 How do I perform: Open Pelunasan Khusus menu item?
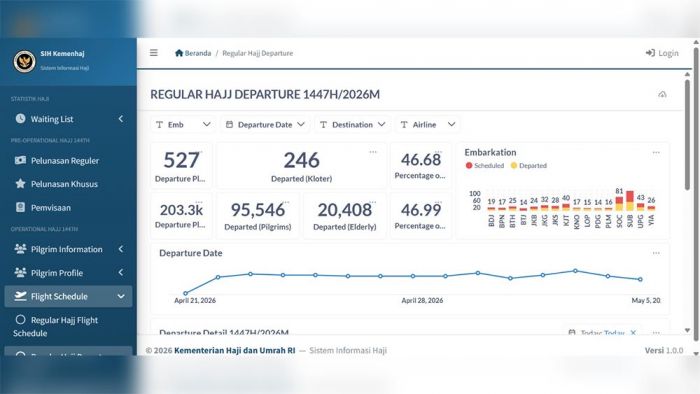tap(68, 184)
